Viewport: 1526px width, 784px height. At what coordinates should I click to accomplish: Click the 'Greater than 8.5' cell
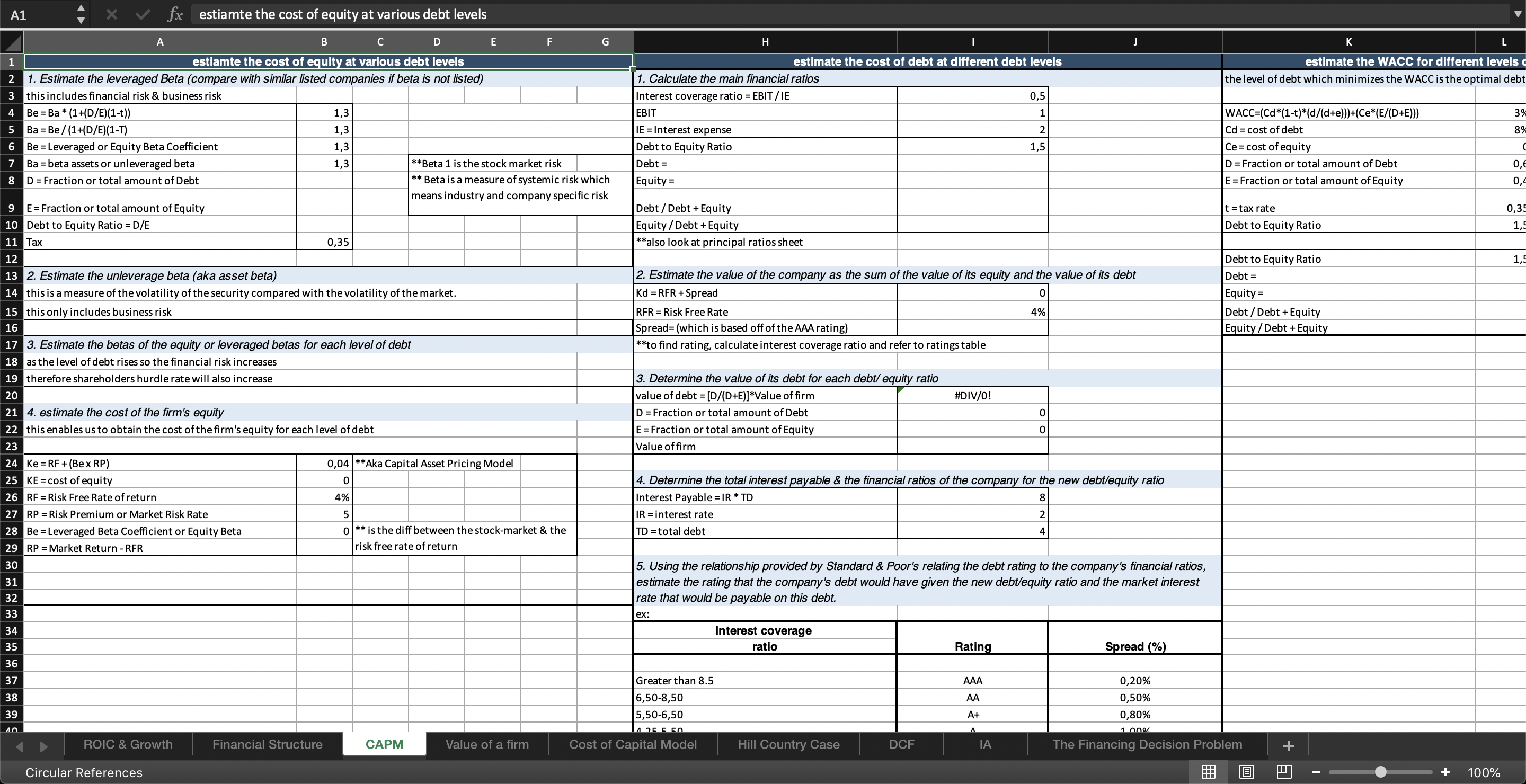(x=765, y=680)
